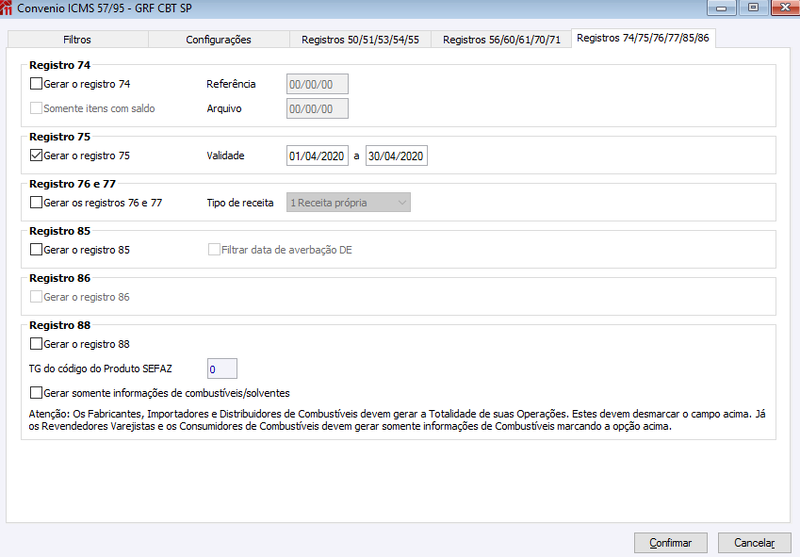Screen dimensions: 800x557
Task: Enable Gerar o registro 88 checkbox
Action: point(36,344)
